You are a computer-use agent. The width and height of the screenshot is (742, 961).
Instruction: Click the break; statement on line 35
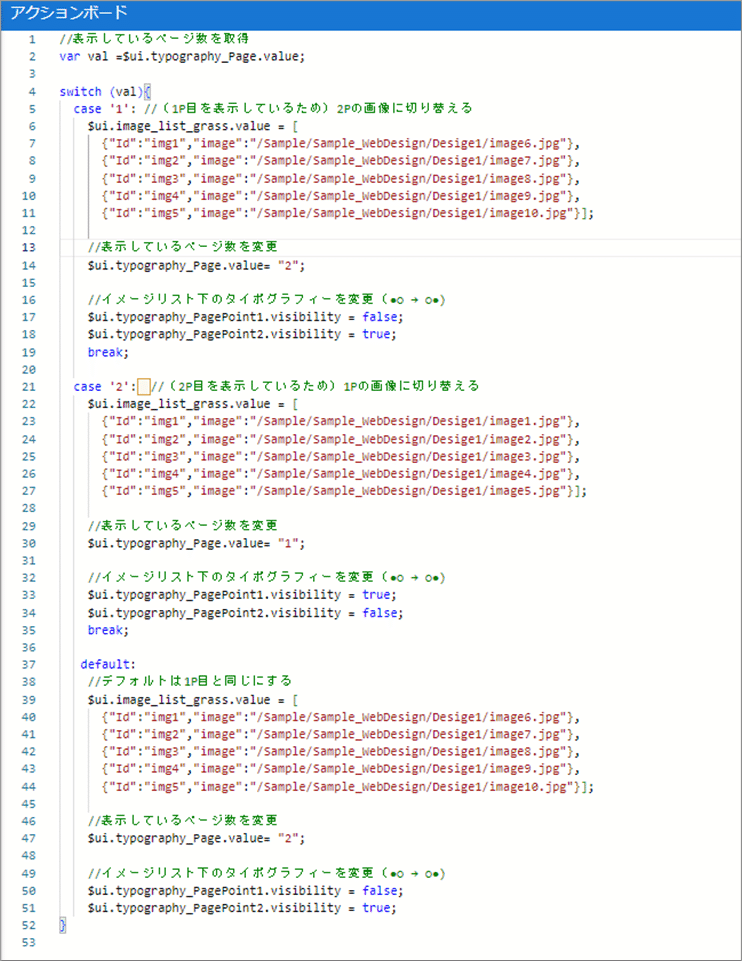[x=108, y=630]
